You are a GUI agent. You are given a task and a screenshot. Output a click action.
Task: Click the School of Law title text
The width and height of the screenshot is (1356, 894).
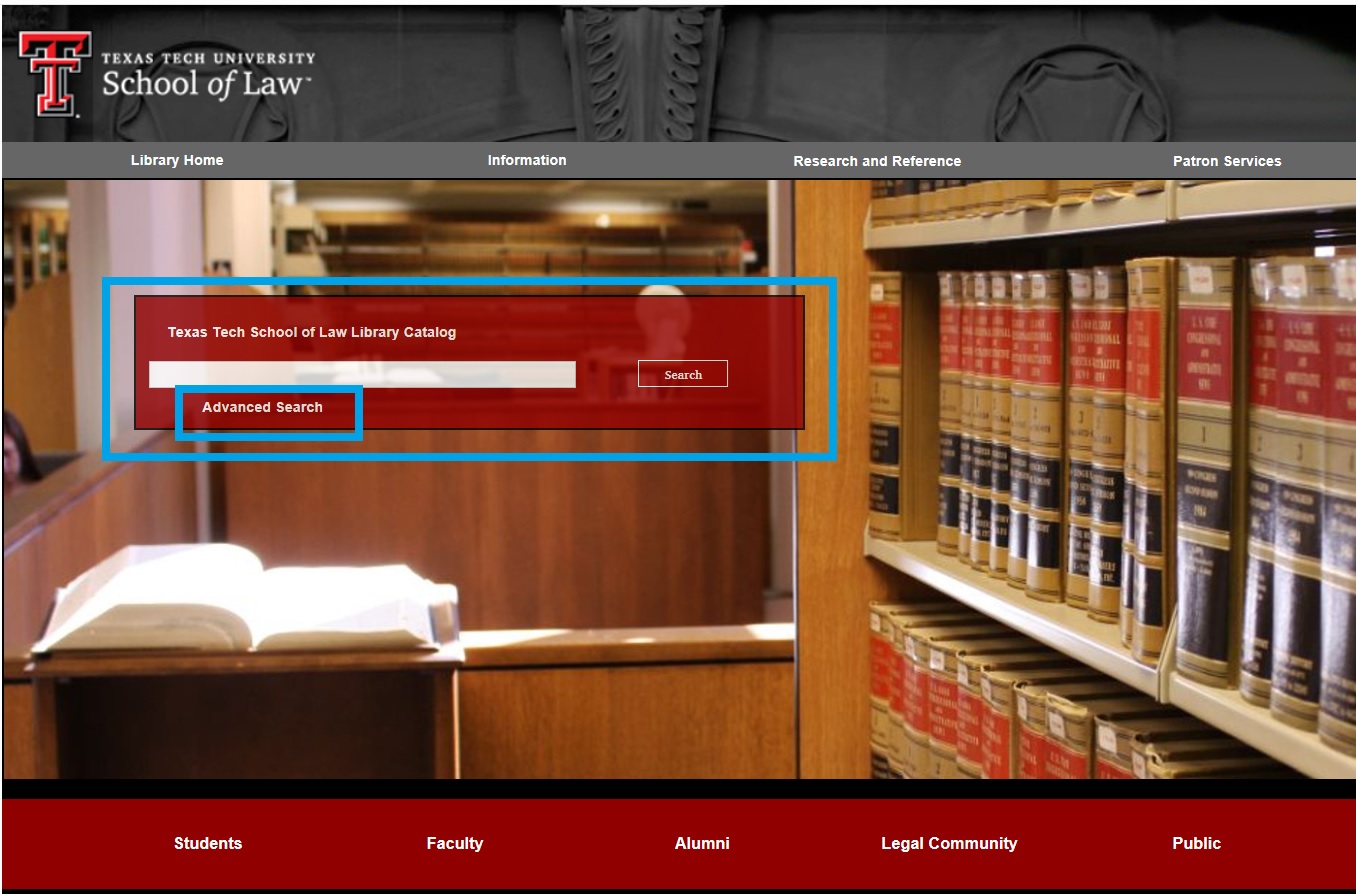pos(206,84)
